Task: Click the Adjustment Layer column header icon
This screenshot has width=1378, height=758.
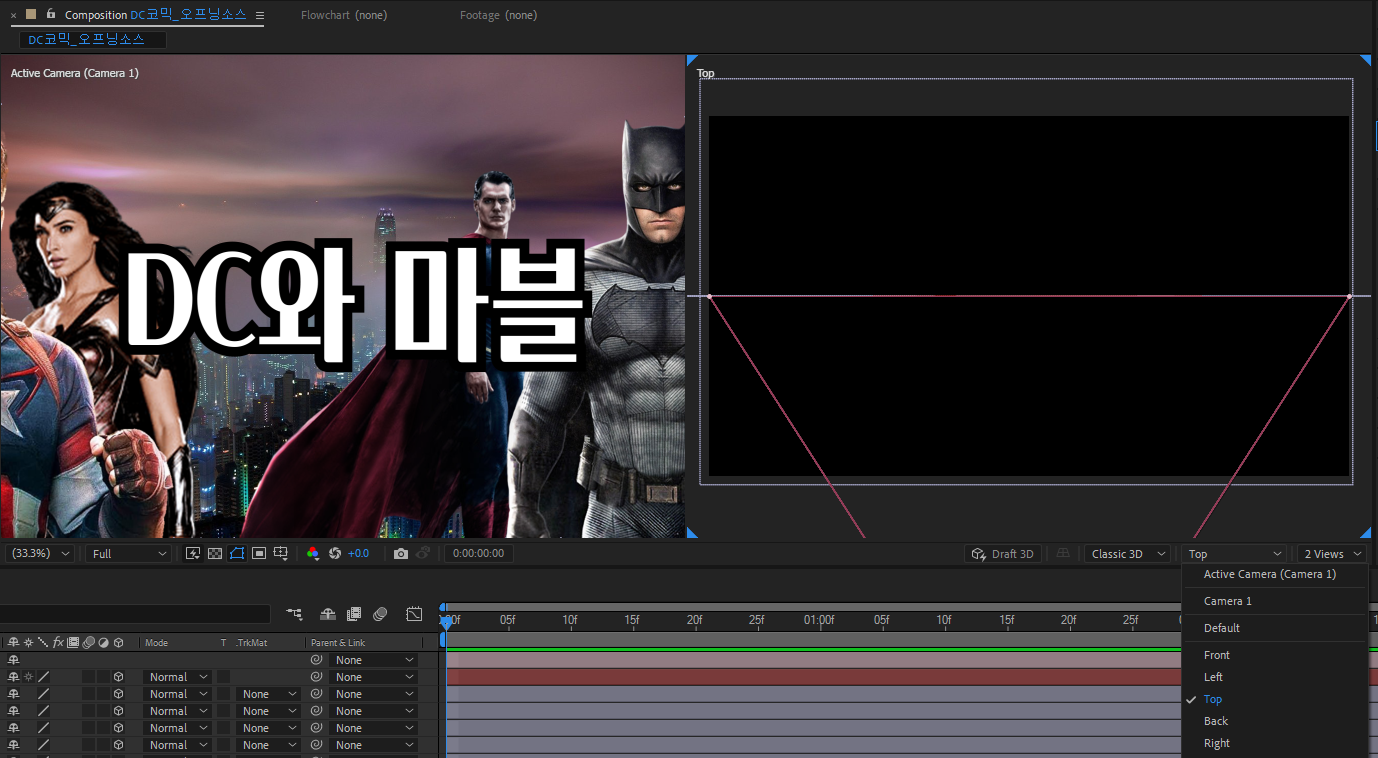Action: click(x=103, y=642)
